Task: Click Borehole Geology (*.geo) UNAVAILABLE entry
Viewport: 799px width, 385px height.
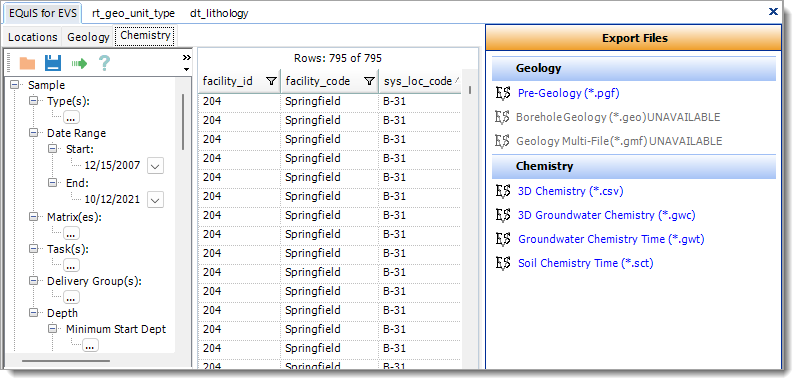Action: tap(618, 117)
